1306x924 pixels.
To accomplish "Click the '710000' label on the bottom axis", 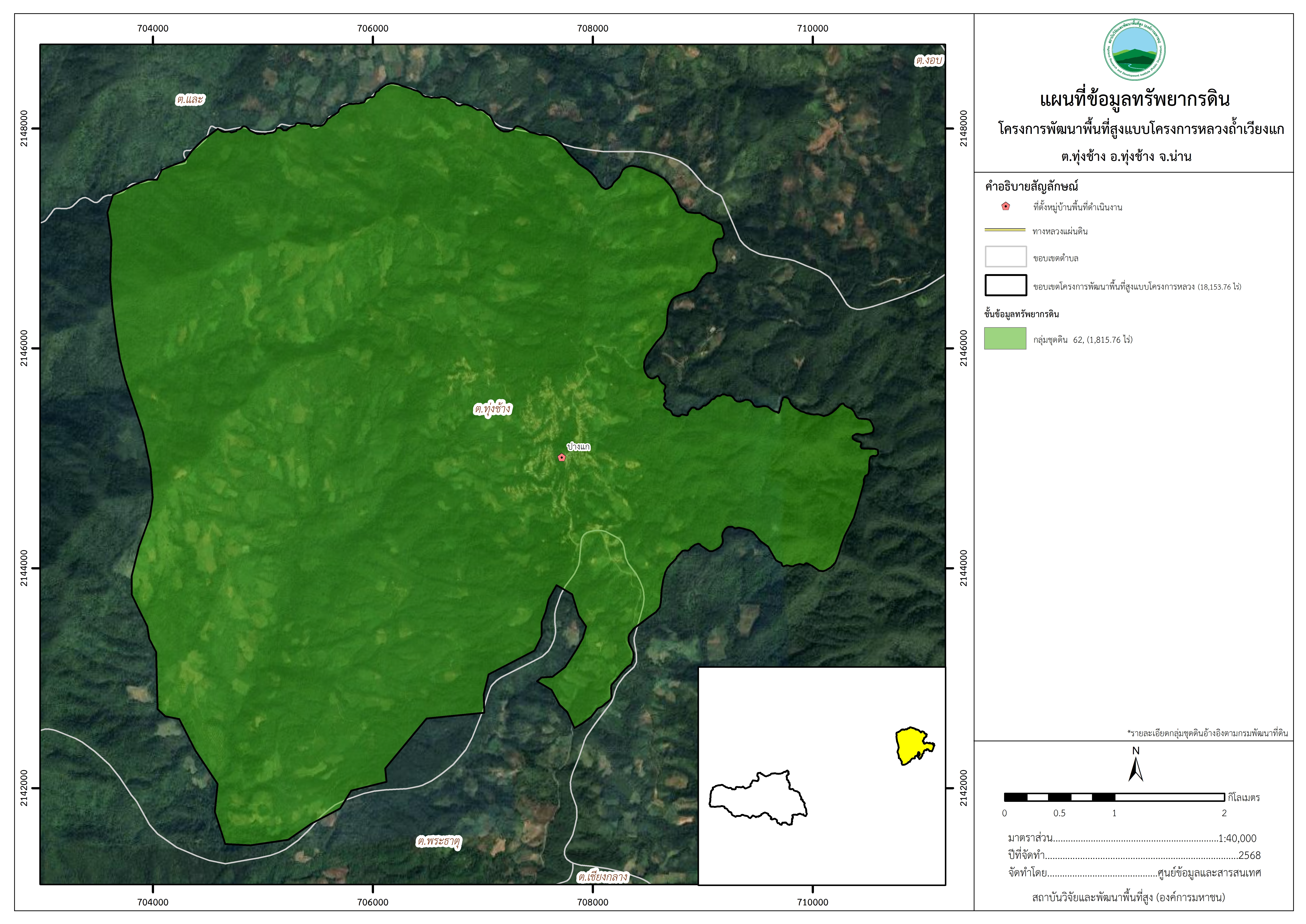I will tap(813, 902).
